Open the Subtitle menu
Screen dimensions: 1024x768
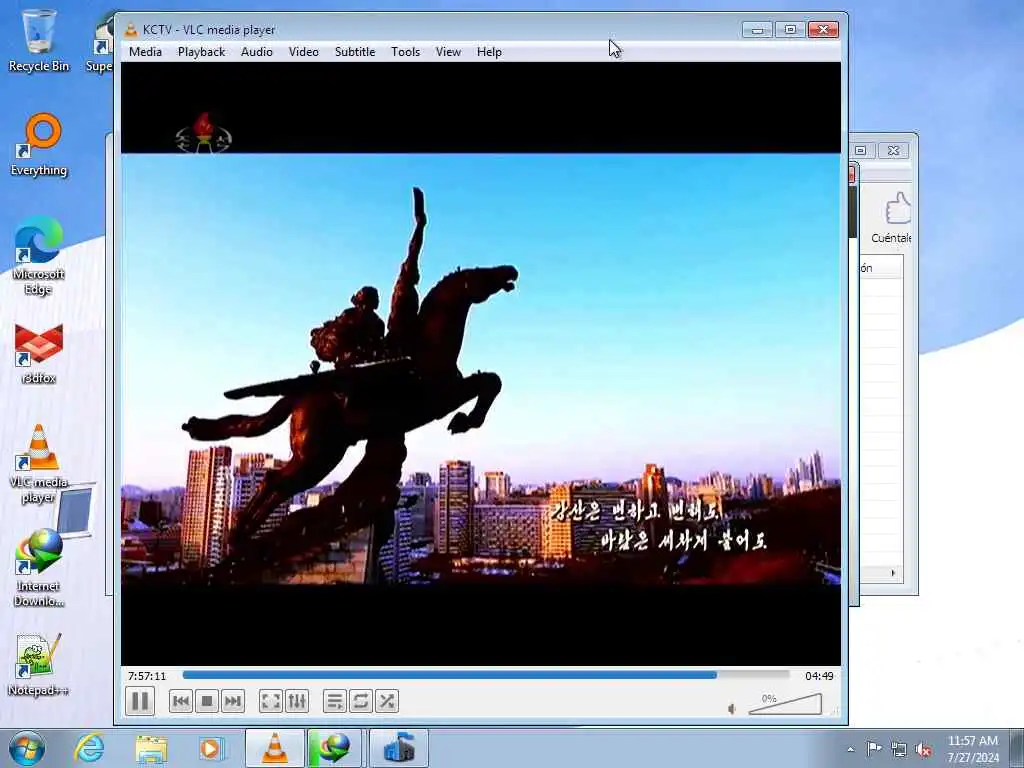pyautogui.click(x=355, y=52)
